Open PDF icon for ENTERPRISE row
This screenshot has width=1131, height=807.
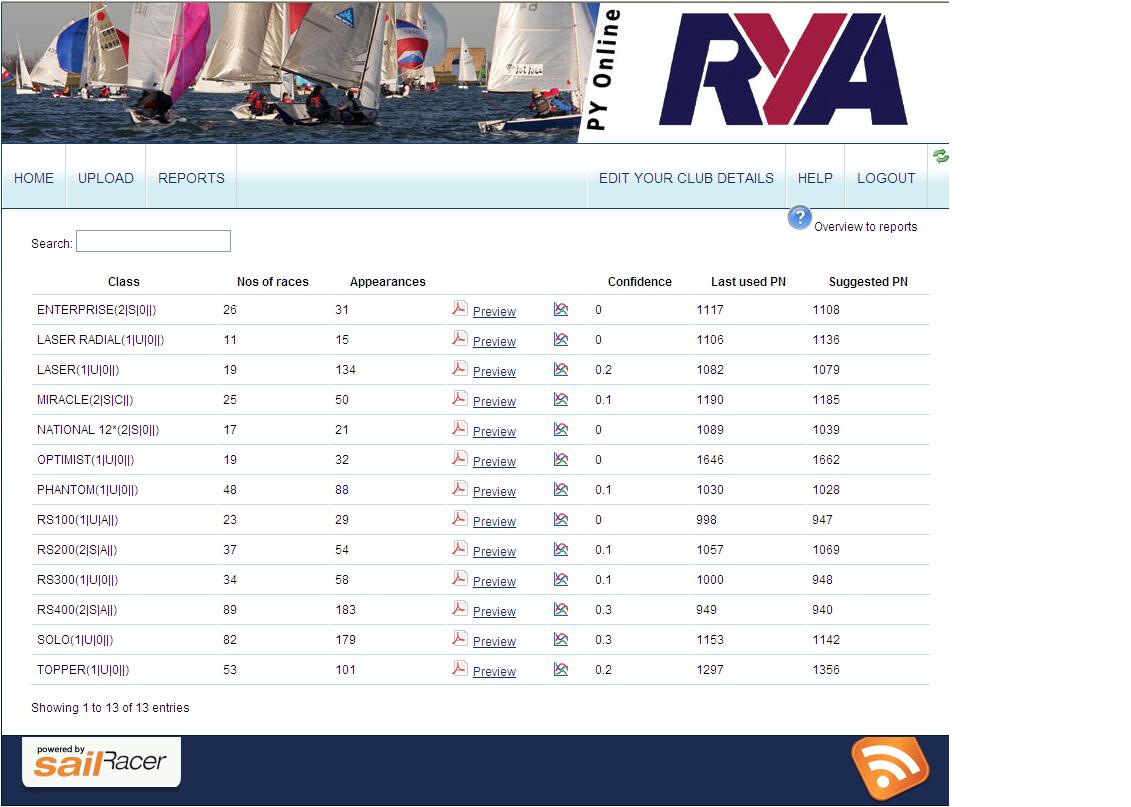pyautogui.click(x=459, y=309)
